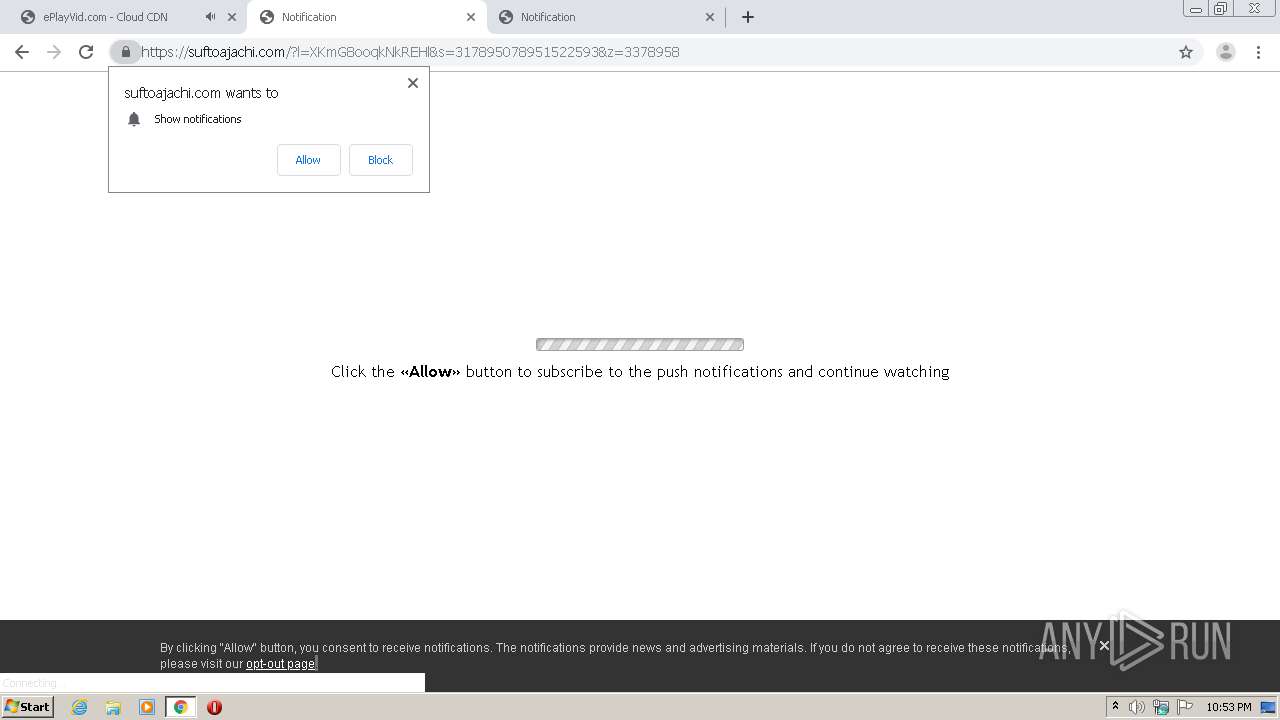Click the Action Center flag icon
This screenshot has width=1280, height=720.
tap(1185, 707)
